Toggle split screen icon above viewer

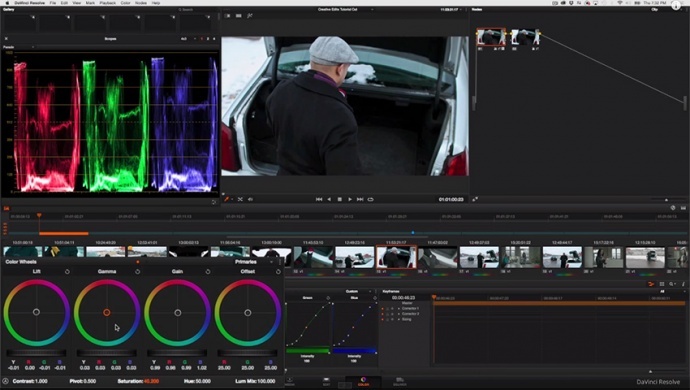(x=239, y=16)
